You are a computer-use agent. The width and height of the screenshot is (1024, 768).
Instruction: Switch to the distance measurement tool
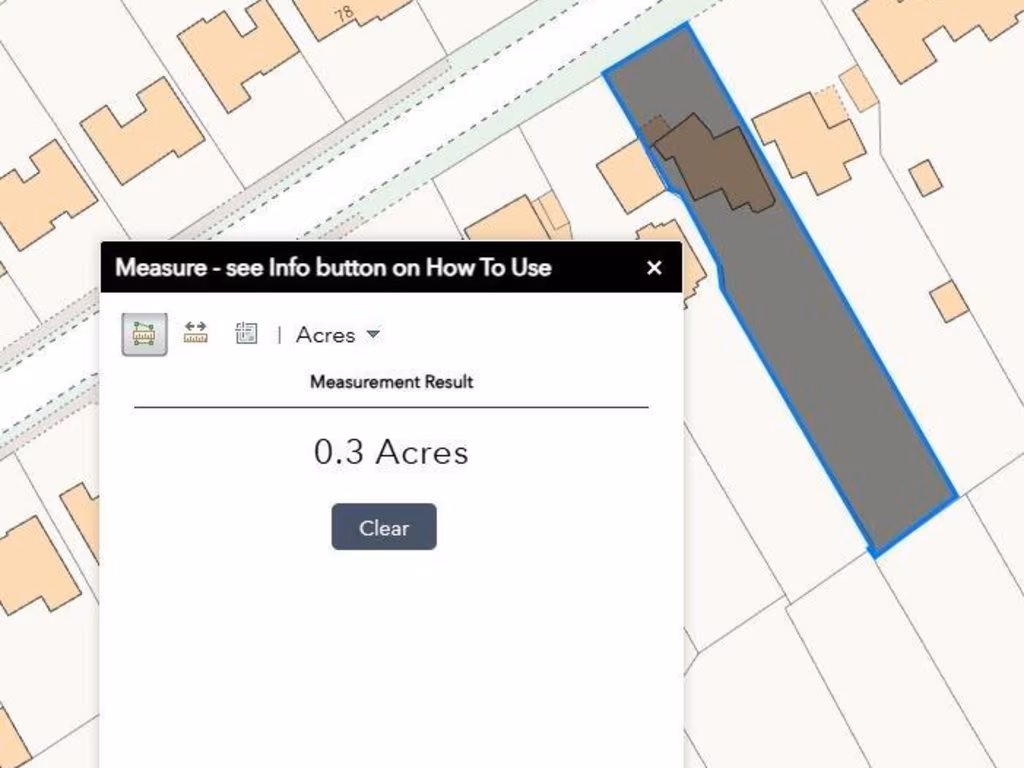[x=196, y=333]
